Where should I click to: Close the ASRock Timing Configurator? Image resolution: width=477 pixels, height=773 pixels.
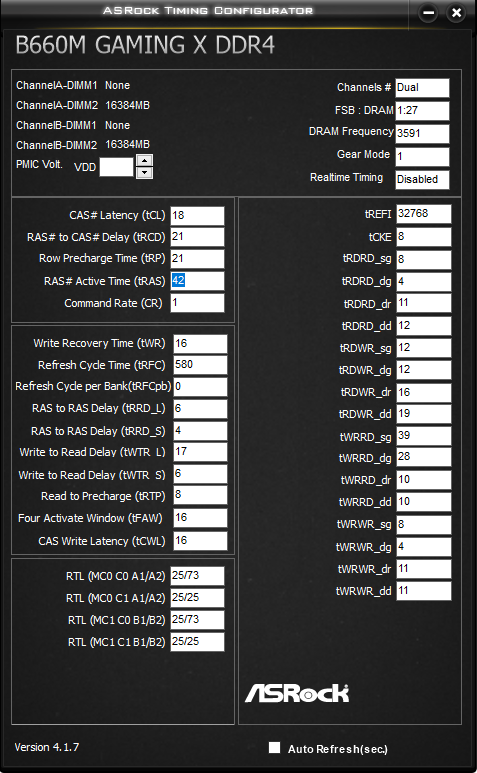pyautogui.click(x=456, y=12)
